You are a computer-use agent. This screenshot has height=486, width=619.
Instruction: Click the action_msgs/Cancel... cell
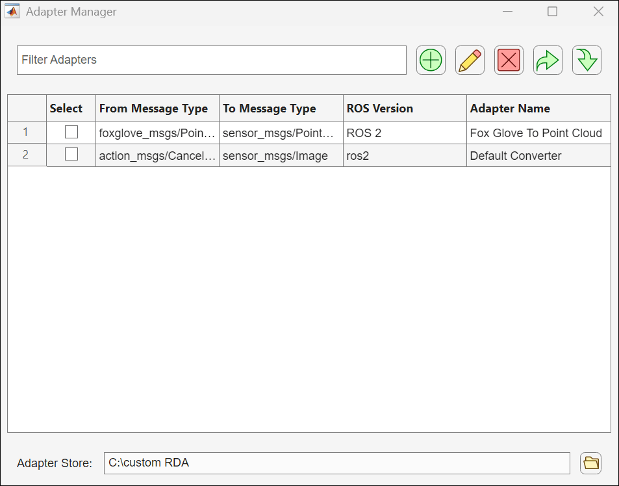point(158,156)
